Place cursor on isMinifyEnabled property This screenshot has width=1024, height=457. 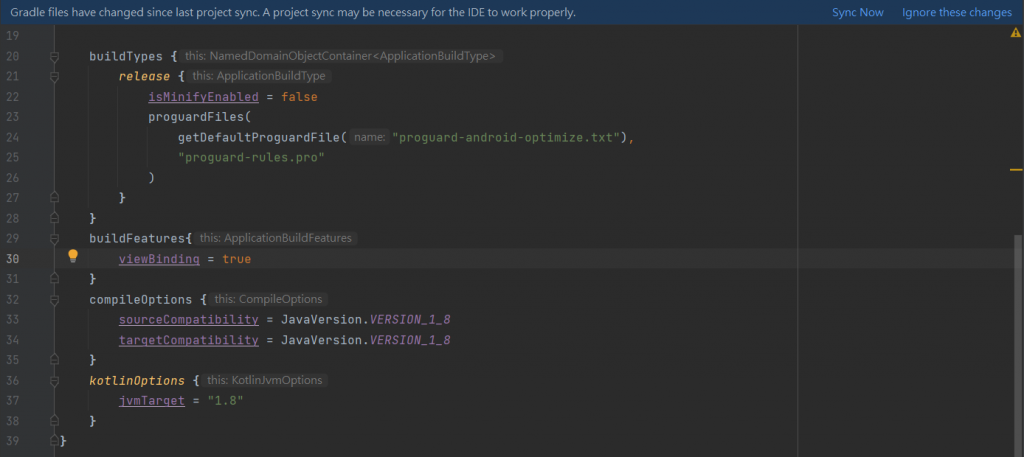pyautogui.click(x=203, y=97)
